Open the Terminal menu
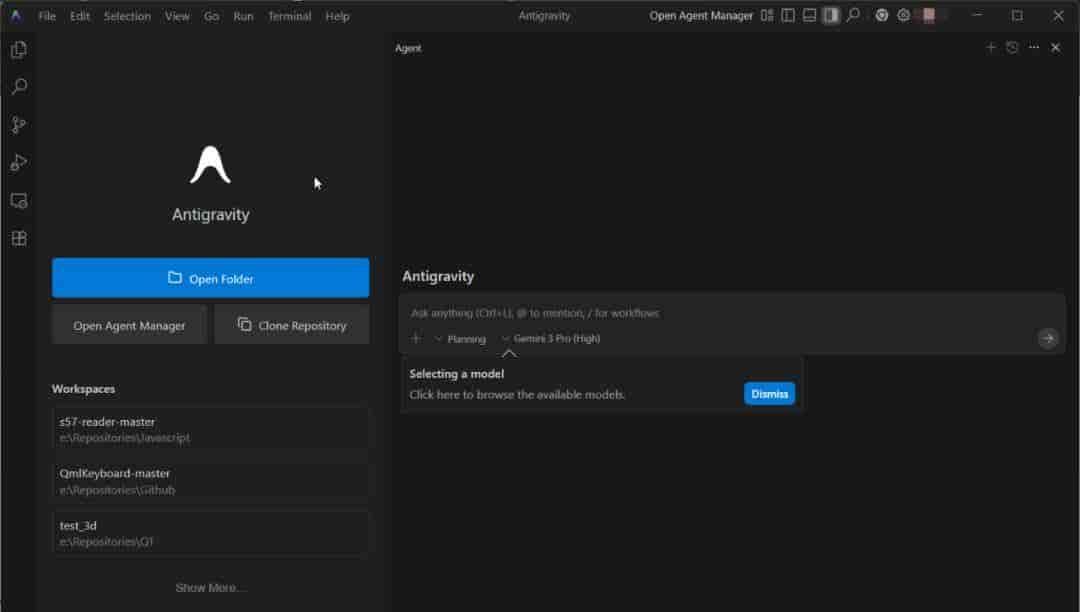Viewport: 1080px width, 612px height. tap(289, 16)
